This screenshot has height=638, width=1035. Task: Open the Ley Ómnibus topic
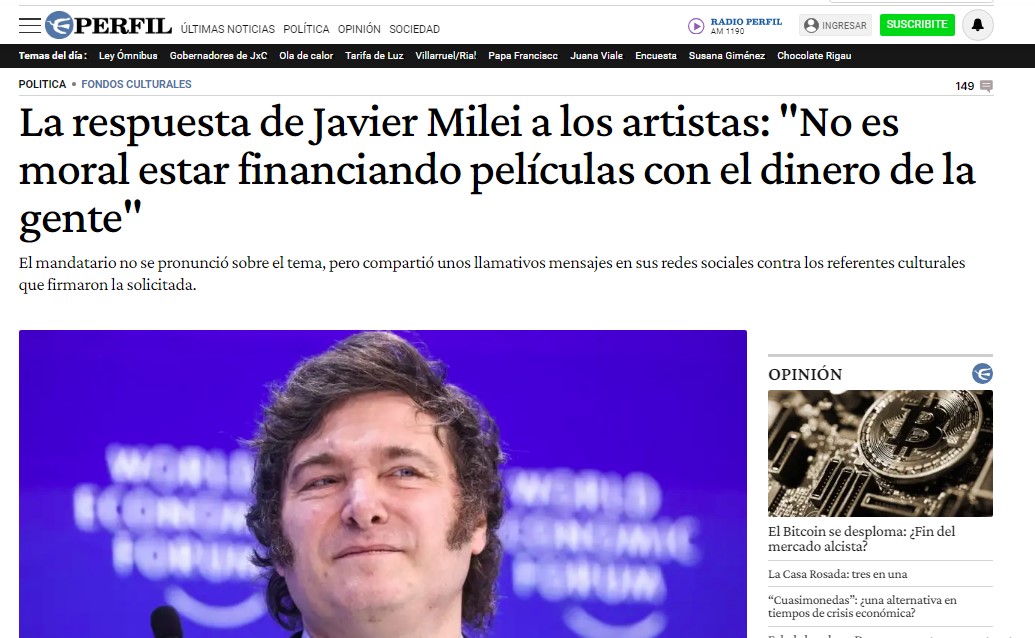click(x=128, y=55)
